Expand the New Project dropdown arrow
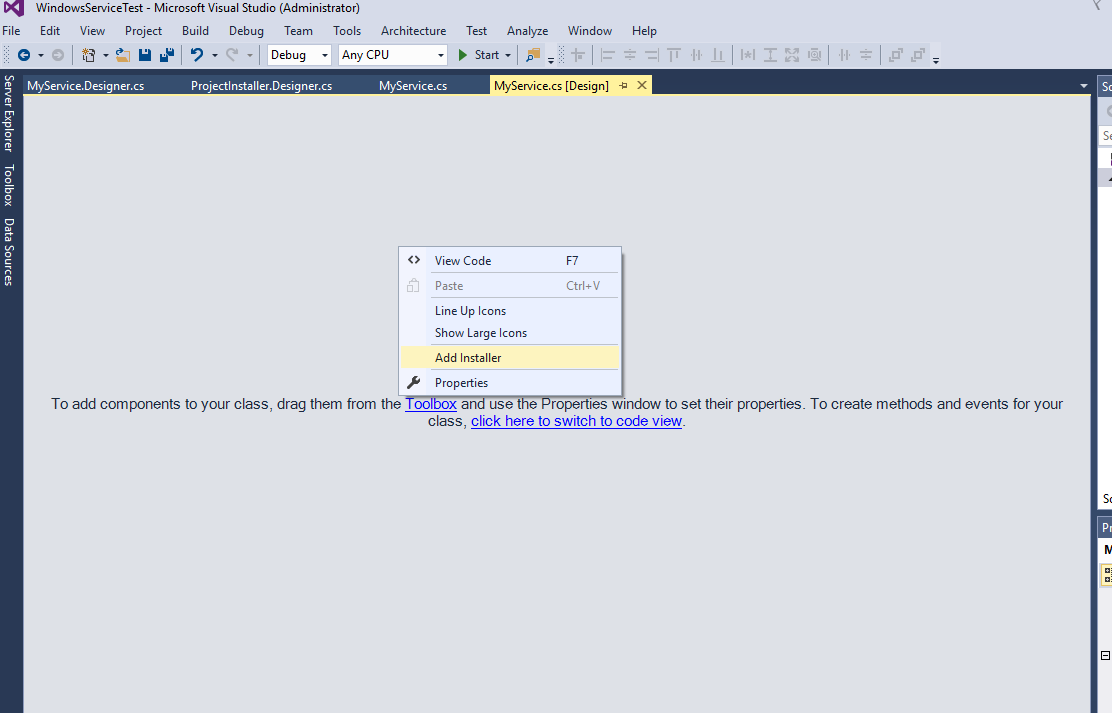This screenshot has height=717, width=1119. (x=106, y=55)
